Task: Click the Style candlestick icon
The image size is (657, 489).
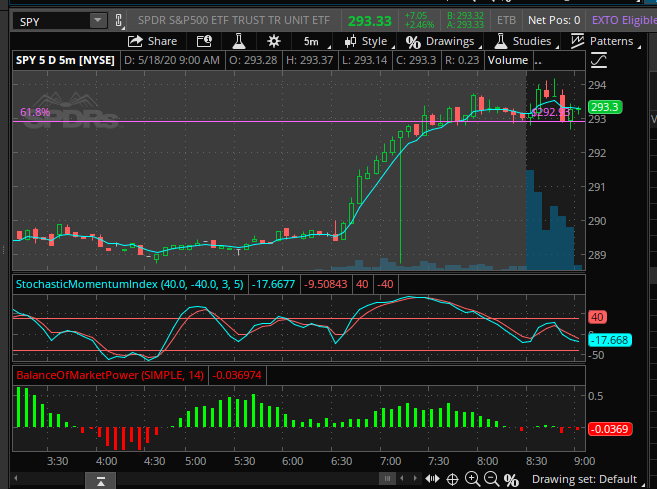Action: 350,41
